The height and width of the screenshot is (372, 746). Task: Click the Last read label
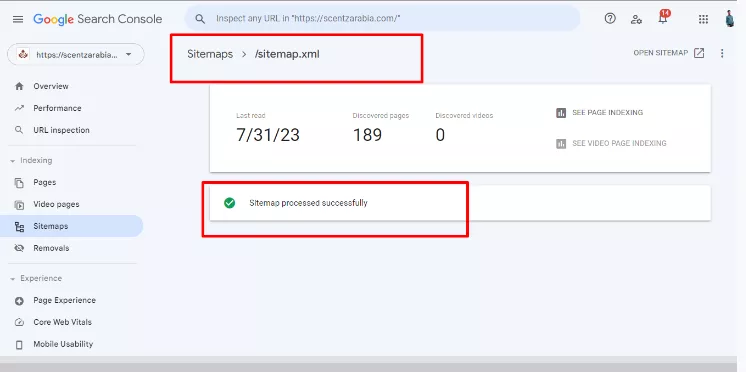pyautogui.click(x=251, y=116)
